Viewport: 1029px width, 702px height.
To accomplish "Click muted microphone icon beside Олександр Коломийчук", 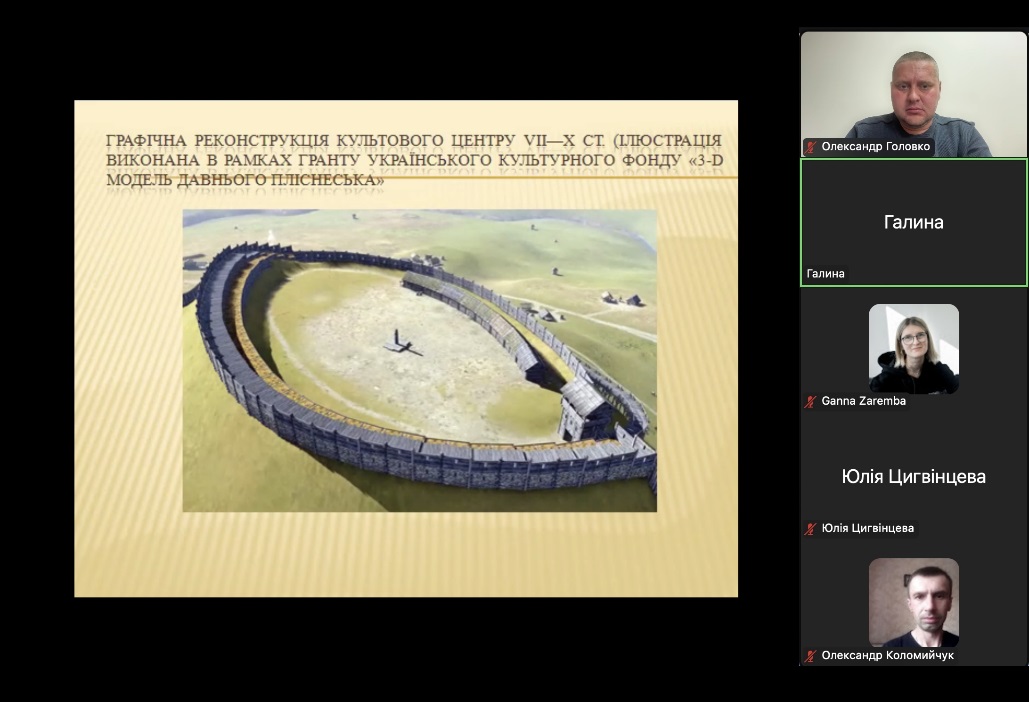I will click(x=810, y=655).
